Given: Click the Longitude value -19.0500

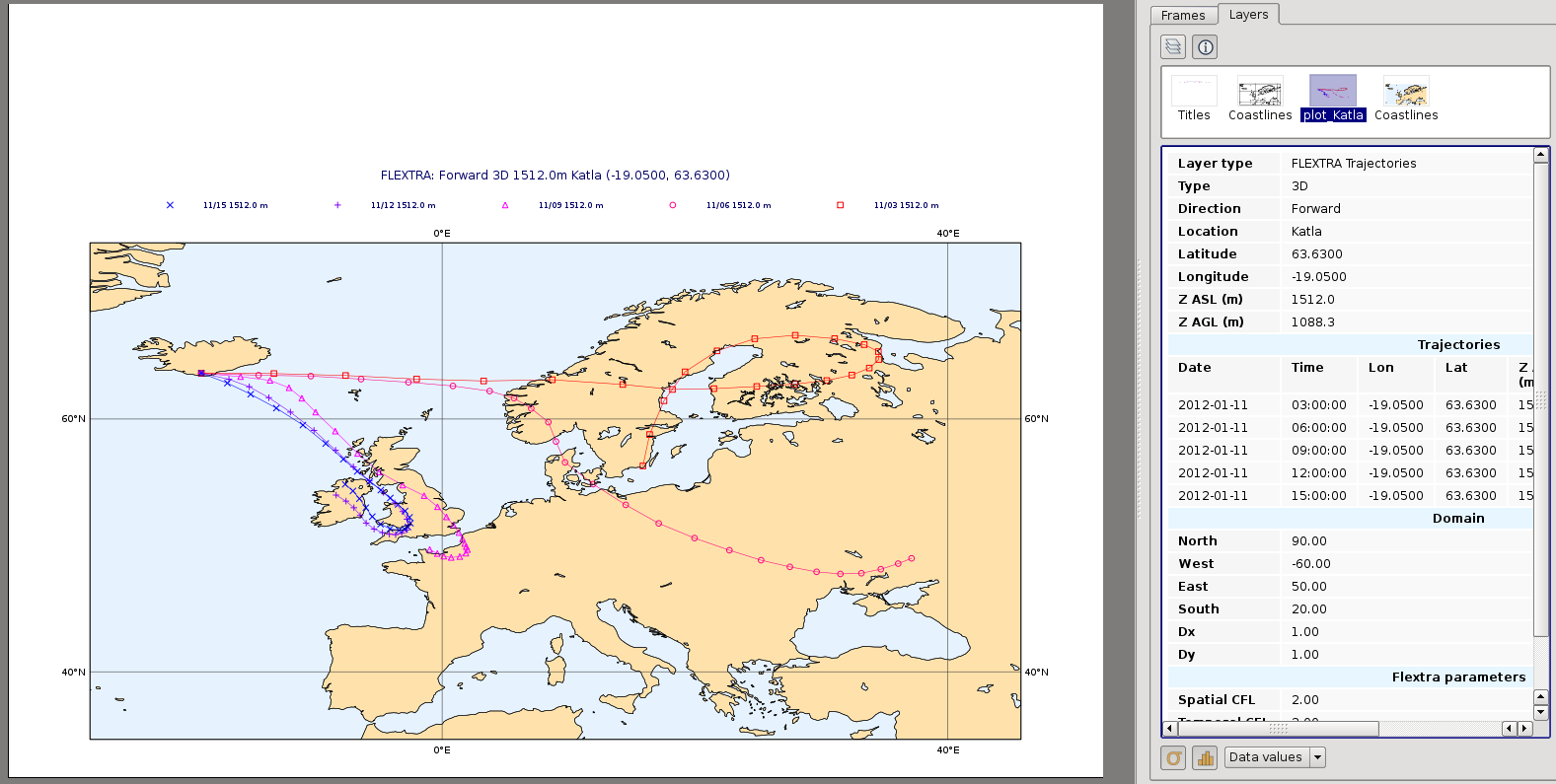Looking at the screenshot, I should pyautogui.click(x=1319, y=277).
